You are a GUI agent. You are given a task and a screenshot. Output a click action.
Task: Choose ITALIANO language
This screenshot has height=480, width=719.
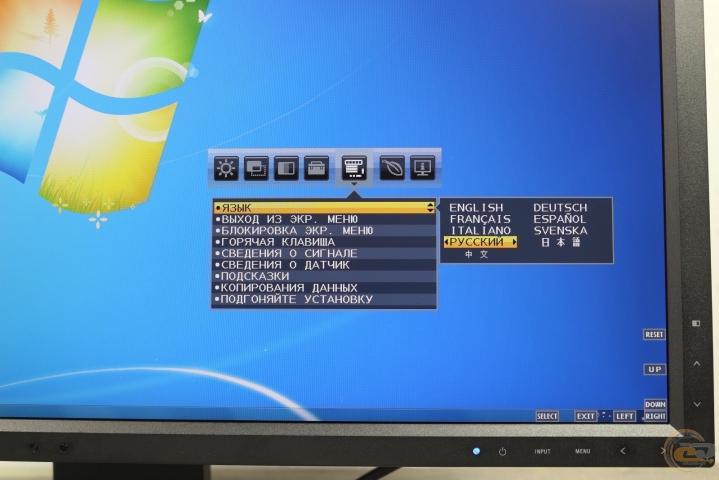tap(481, 231)
